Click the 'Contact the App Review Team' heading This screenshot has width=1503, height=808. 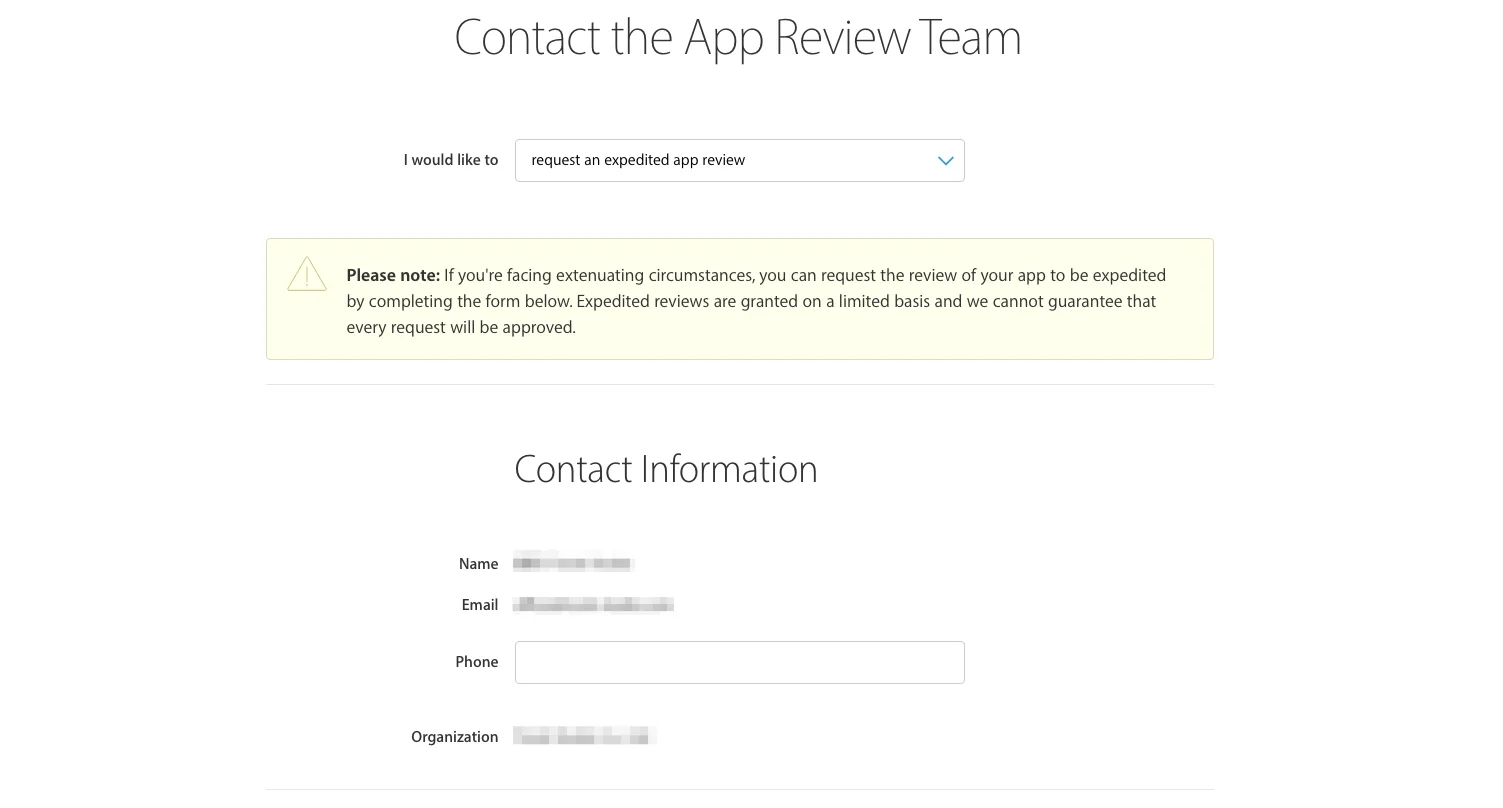(738, 38)
